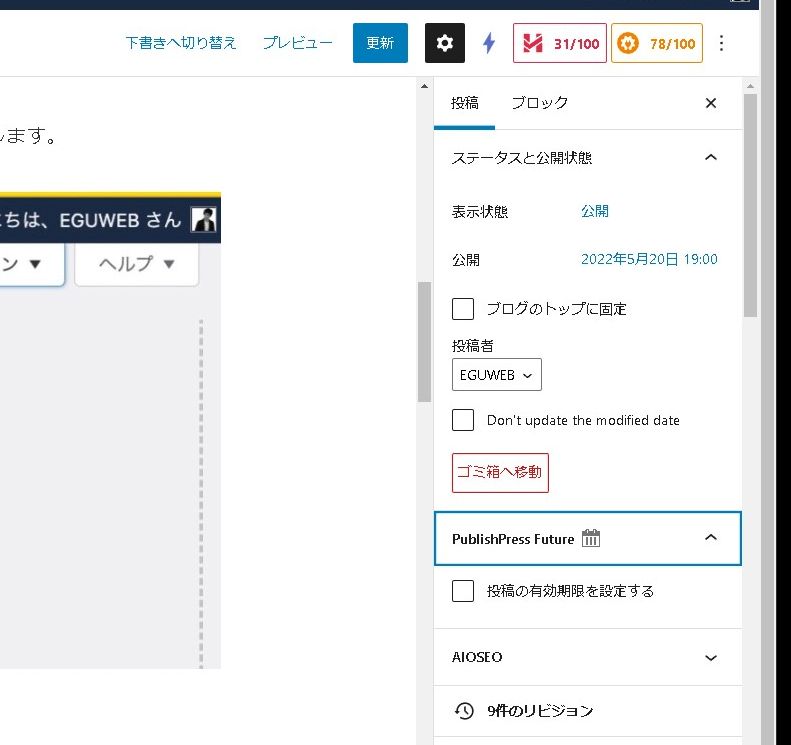Collapse the ステータスと公開状態 section
791x745 pixels.
coord(711,157)
